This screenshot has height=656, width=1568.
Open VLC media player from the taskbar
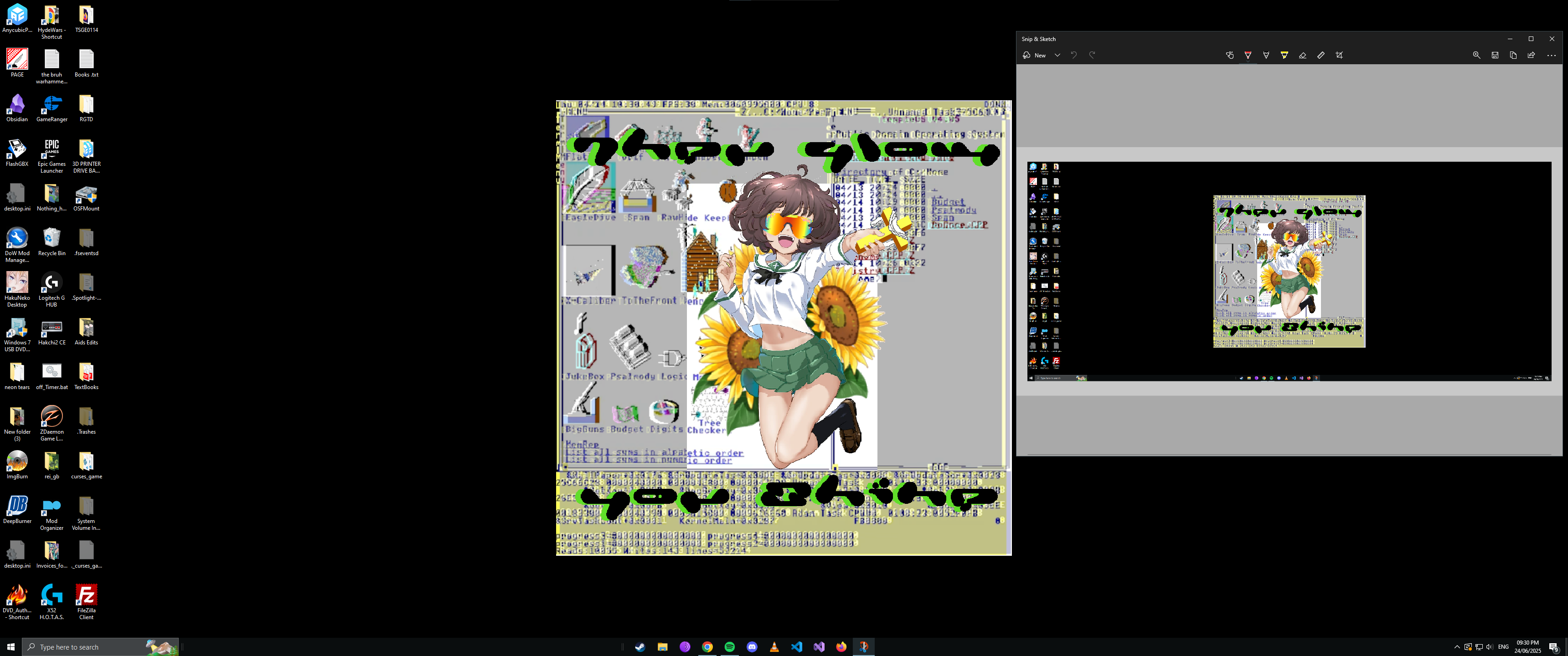[774, 647]
